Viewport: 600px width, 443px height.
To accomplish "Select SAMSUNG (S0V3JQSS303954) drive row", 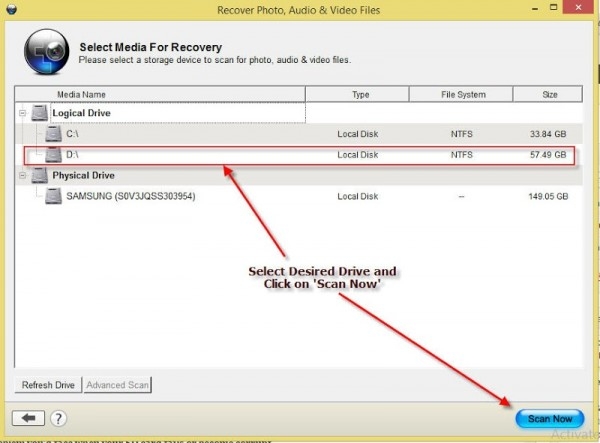I will [x=299, y=196].
